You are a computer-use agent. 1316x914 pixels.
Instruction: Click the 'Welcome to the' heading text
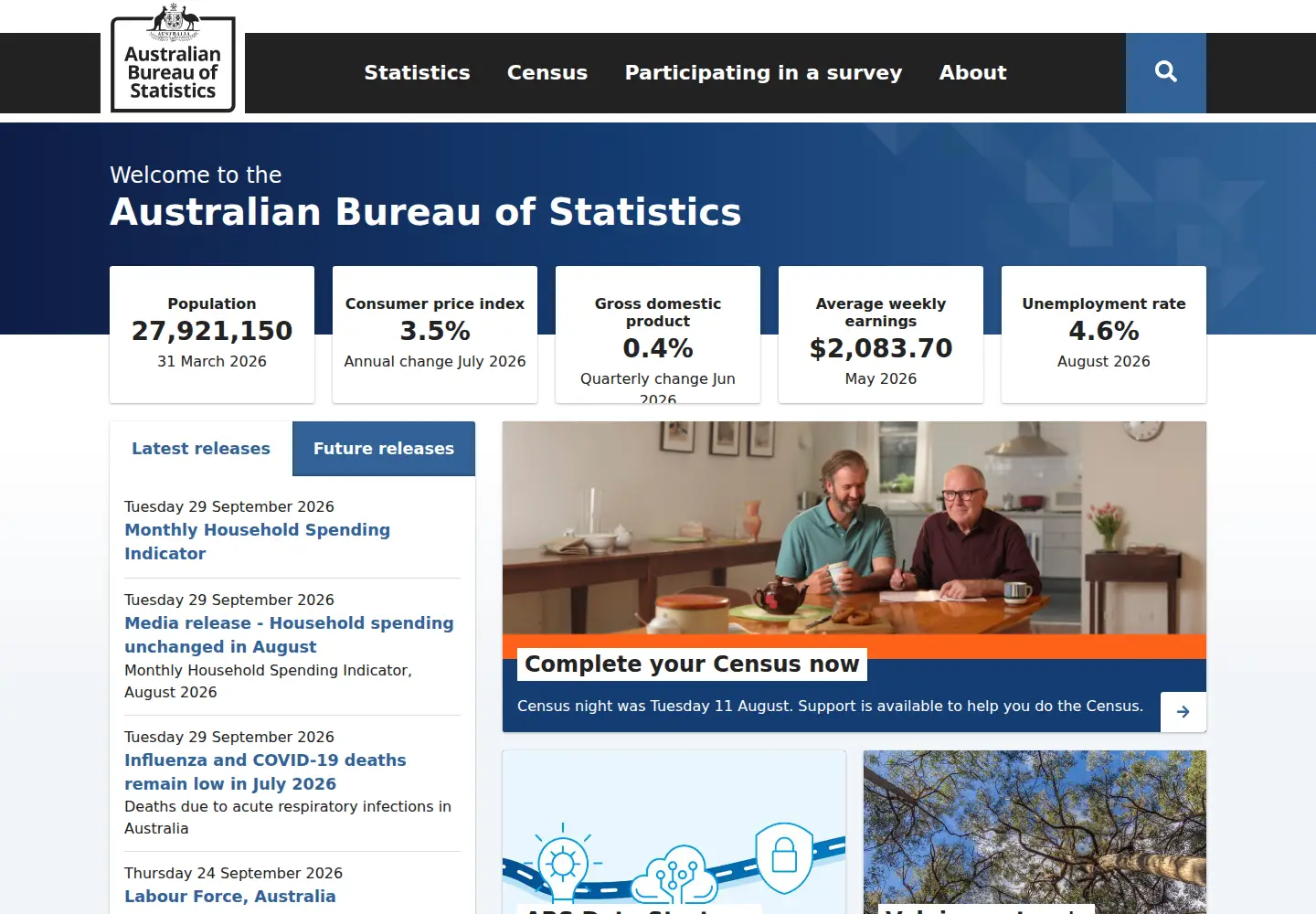[x=196, y=175]
